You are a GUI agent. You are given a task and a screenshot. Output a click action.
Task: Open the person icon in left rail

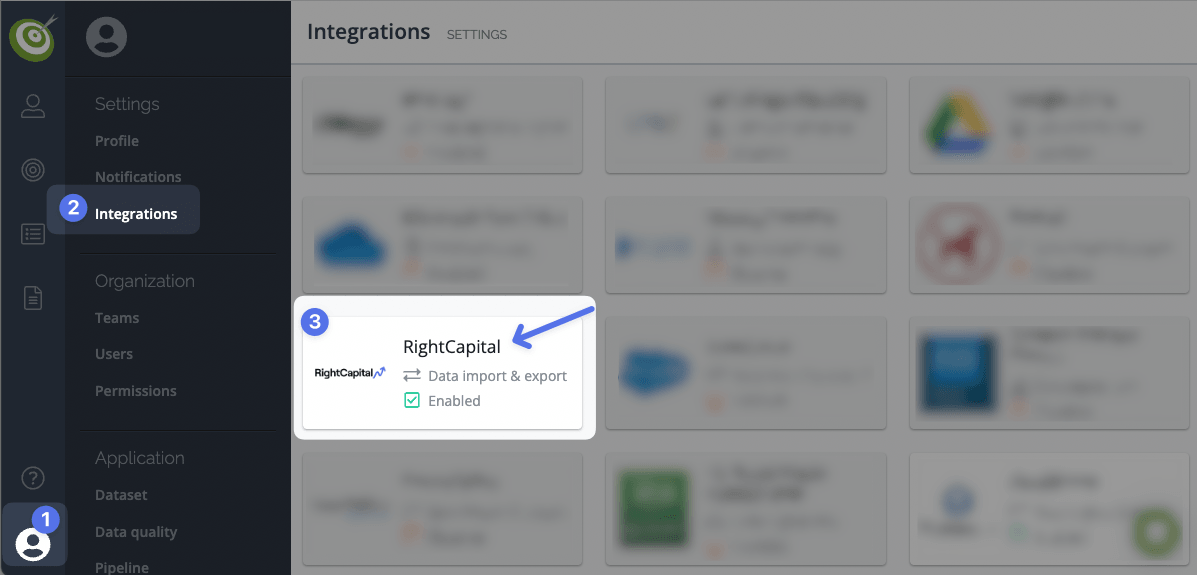pos(33,107)
